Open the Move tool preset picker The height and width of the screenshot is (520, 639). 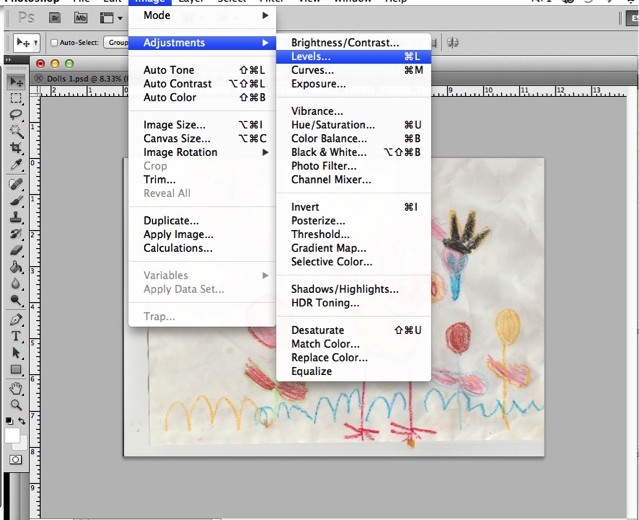pyautogui.click(x=26, y=42)
